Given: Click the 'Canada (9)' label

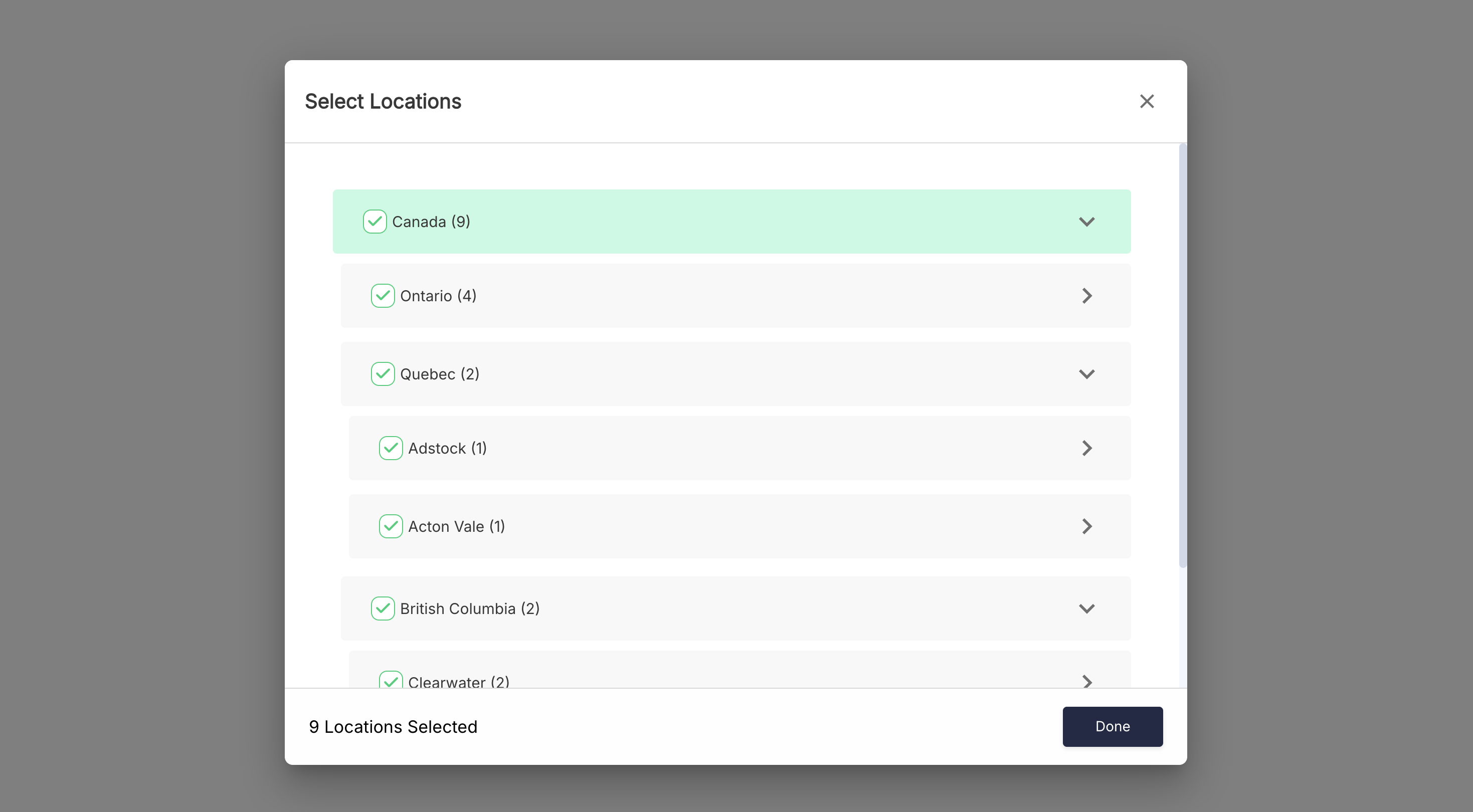Looking at the screenshot, I should coord(431,222).
